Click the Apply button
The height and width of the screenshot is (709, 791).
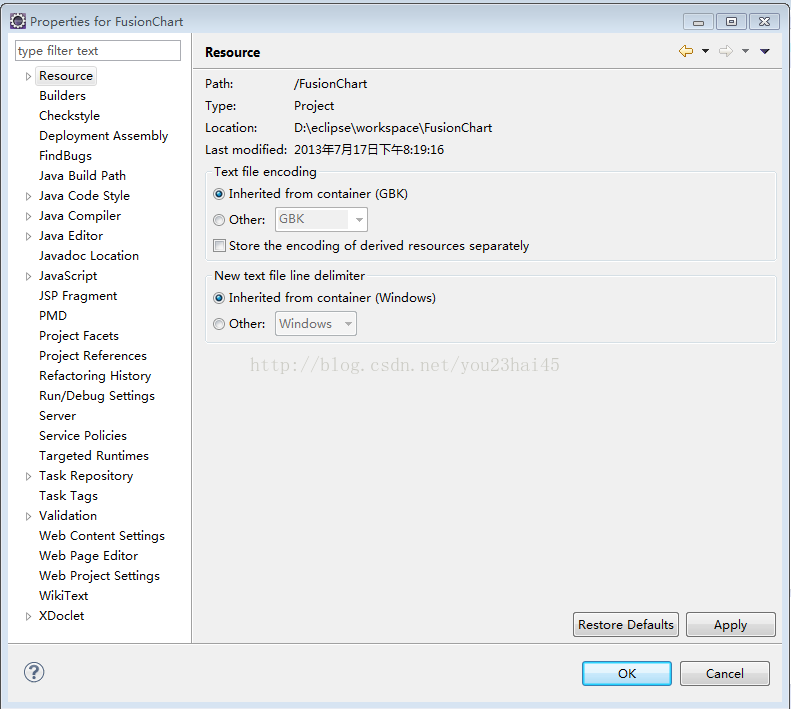point(730,625)
